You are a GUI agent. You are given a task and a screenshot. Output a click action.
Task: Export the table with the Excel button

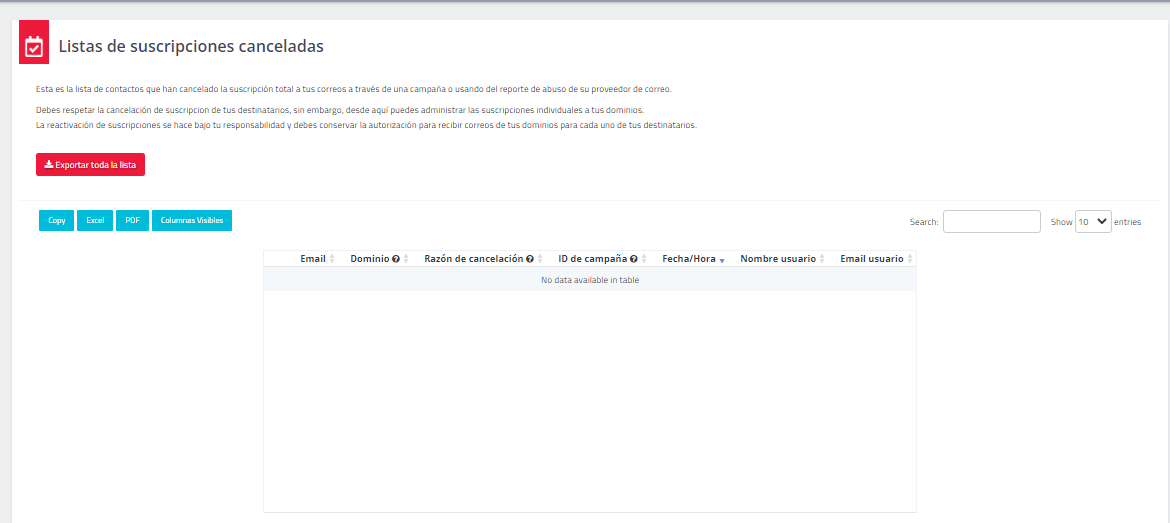(x=95, y=220)
